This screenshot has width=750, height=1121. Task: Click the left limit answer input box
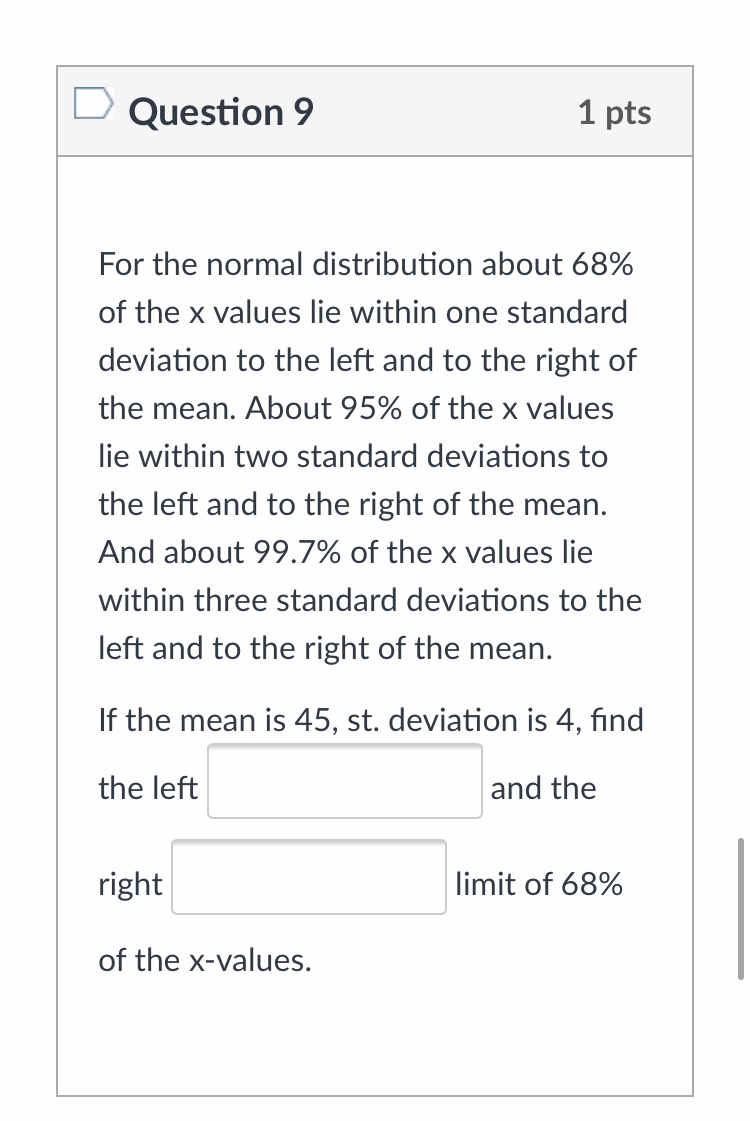coord(344,781)
